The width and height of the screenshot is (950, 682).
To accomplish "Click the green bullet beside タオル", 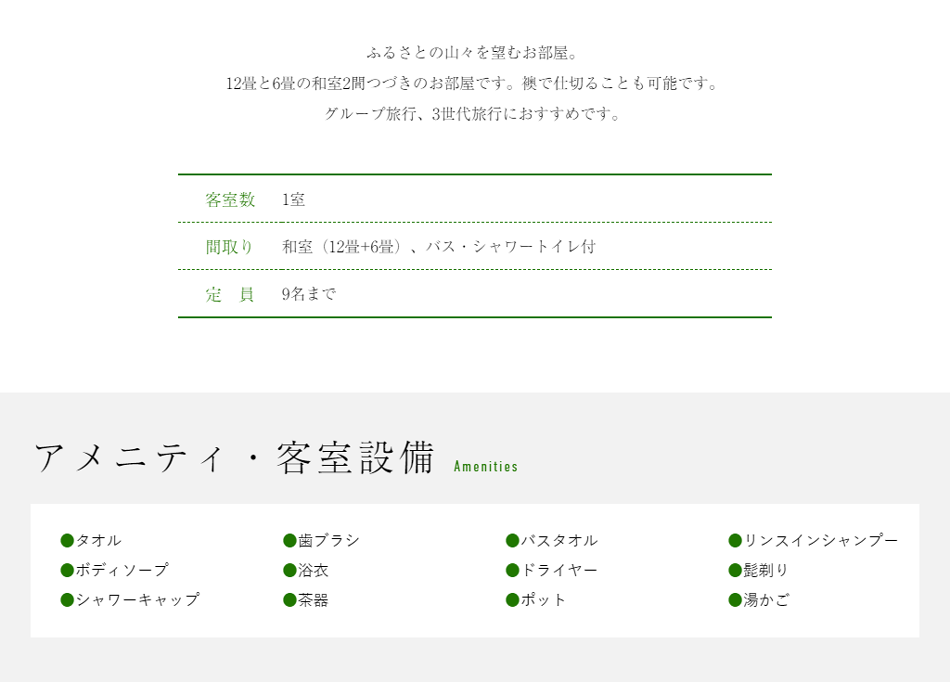I will [67, 540].
